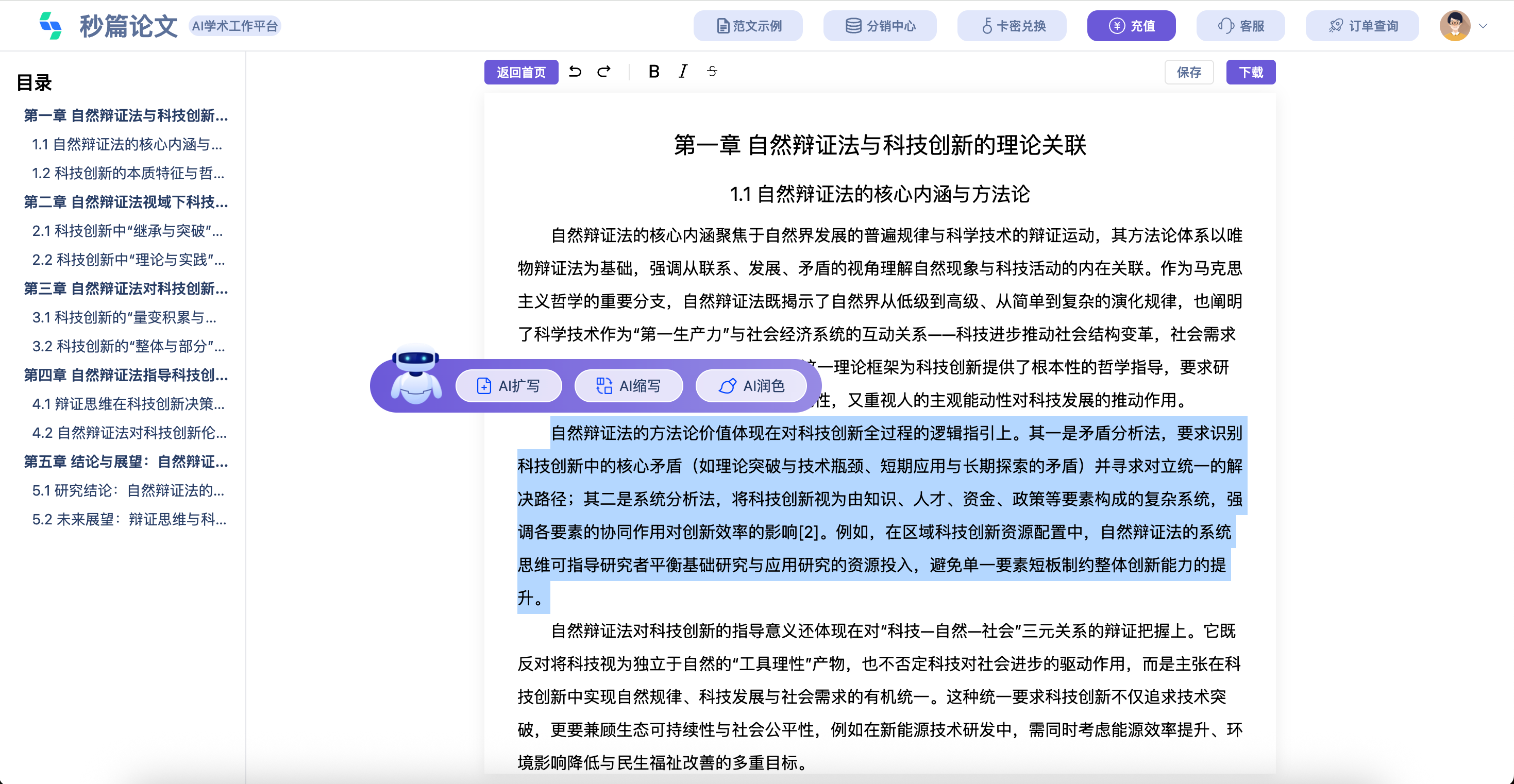Screen dimensions: 1514x784
Task: Open 订单查询 order lookup
Action: pyautogui.click(x=1362, y=26)
